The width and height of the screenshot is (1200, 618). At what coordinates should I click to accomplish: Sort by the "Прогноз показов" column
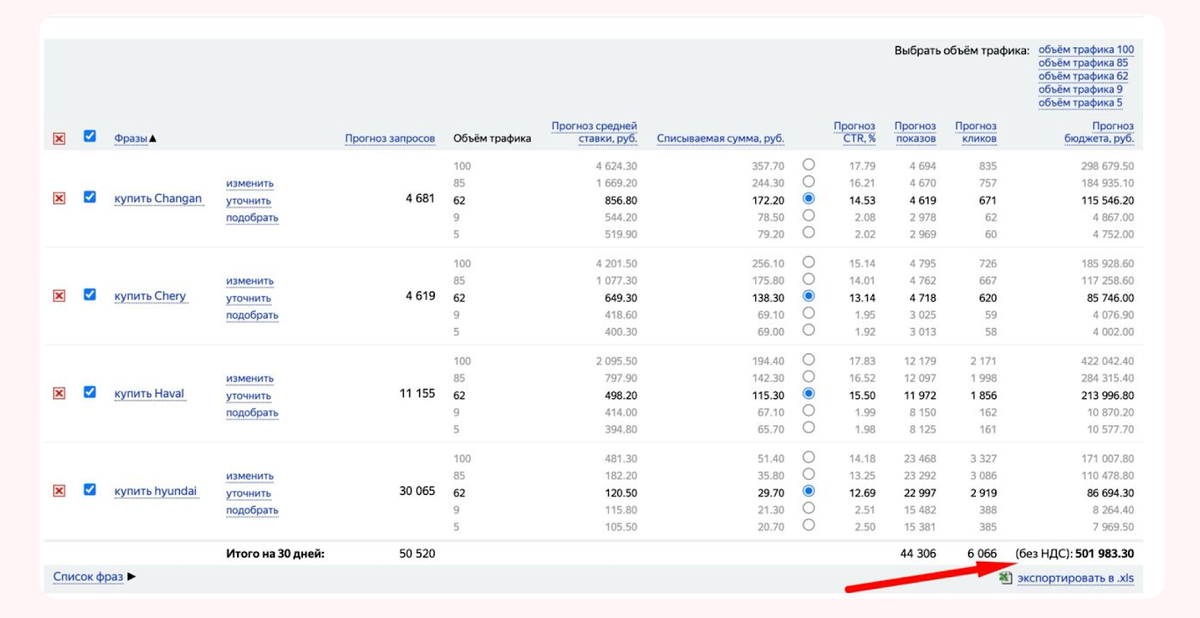915,132
